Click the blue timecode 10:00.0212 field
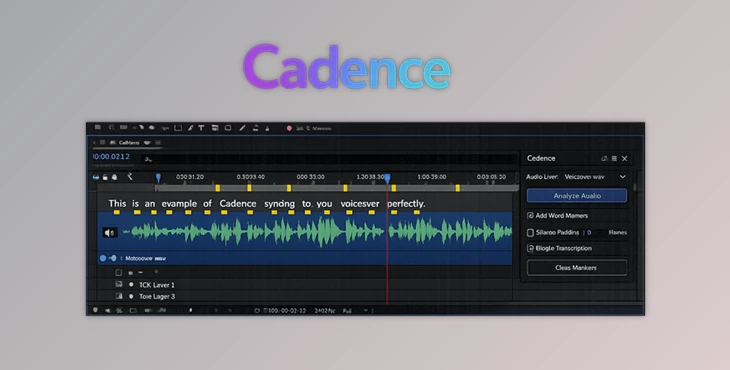Viewport: 730px width, 370px height. coord(111,156)
